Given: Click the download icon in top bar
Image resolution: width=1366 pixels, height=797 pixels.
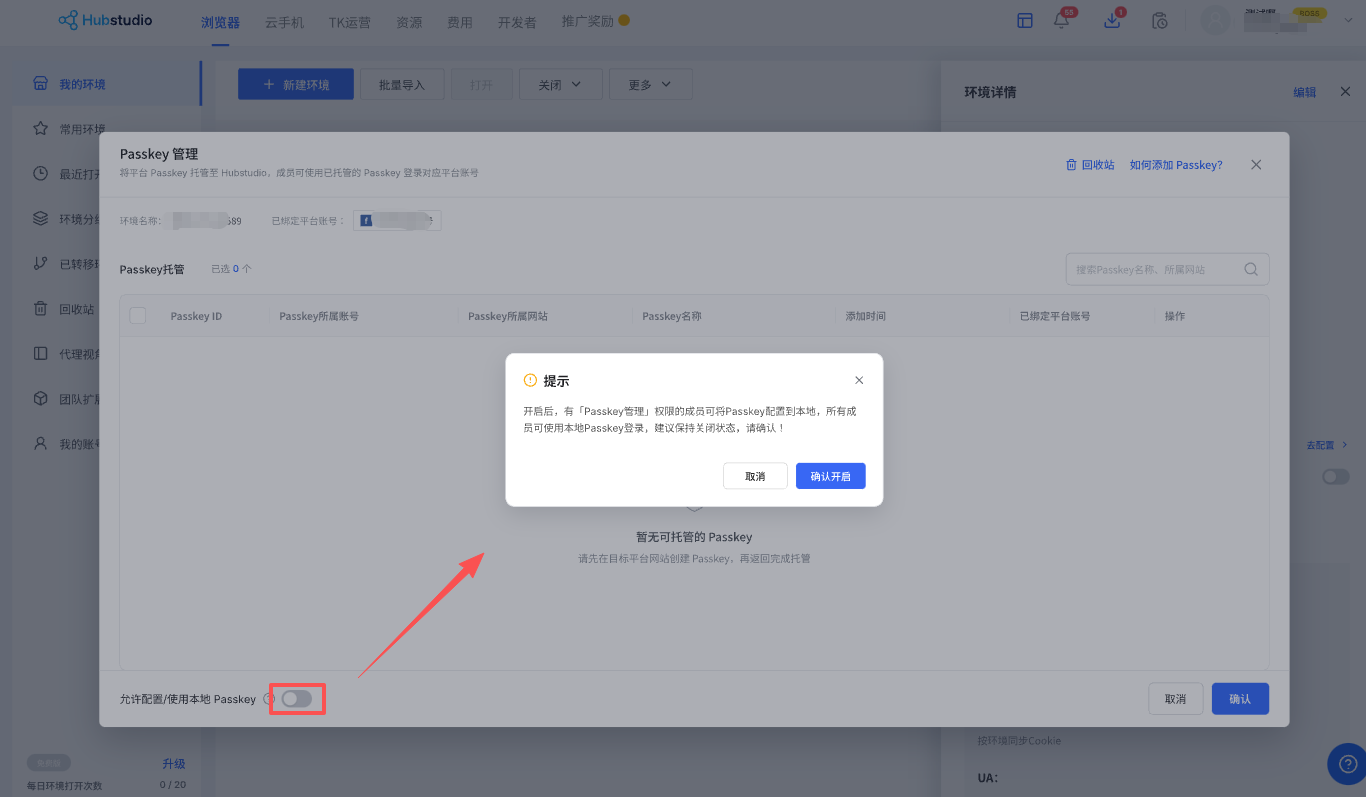Looking at the screenshot, I should [x=1112, y=21].
